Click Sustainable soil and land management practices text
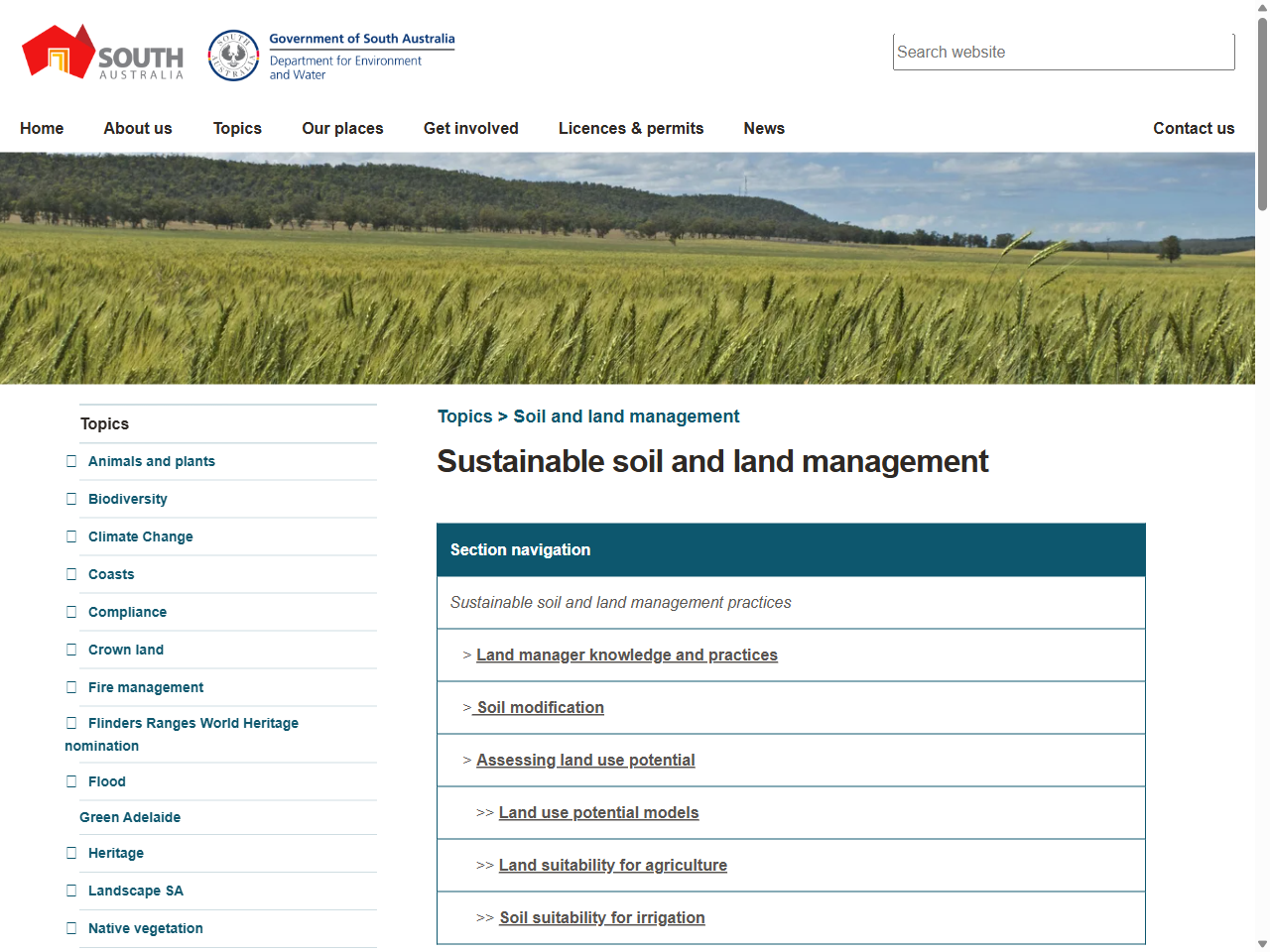This screenshot has width=1270, height=952. coord(620,602)
